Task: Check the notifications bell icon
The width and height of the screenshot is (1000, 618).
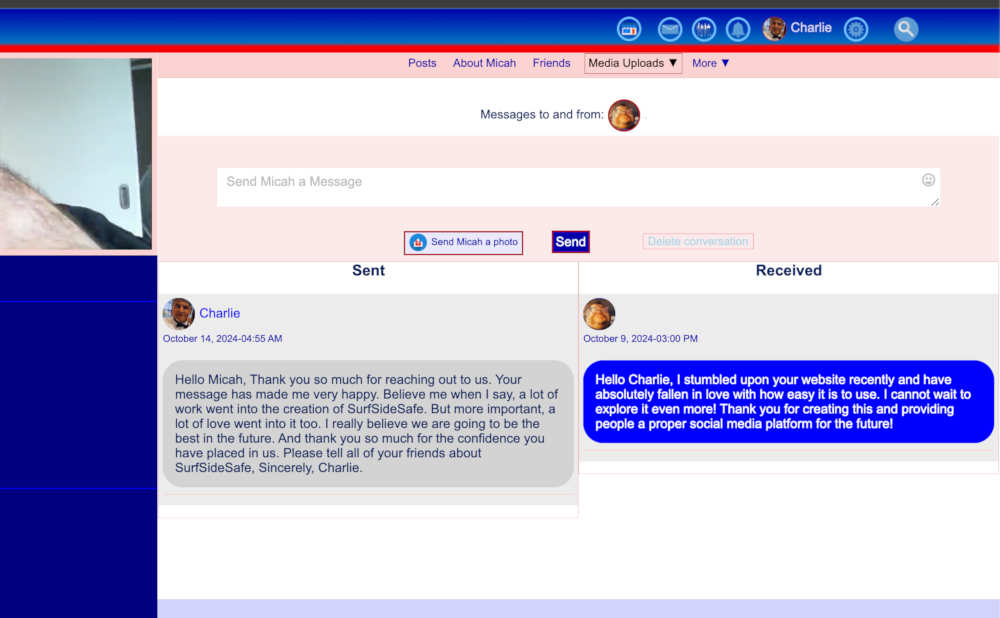Action: click(x=738, y=29)
